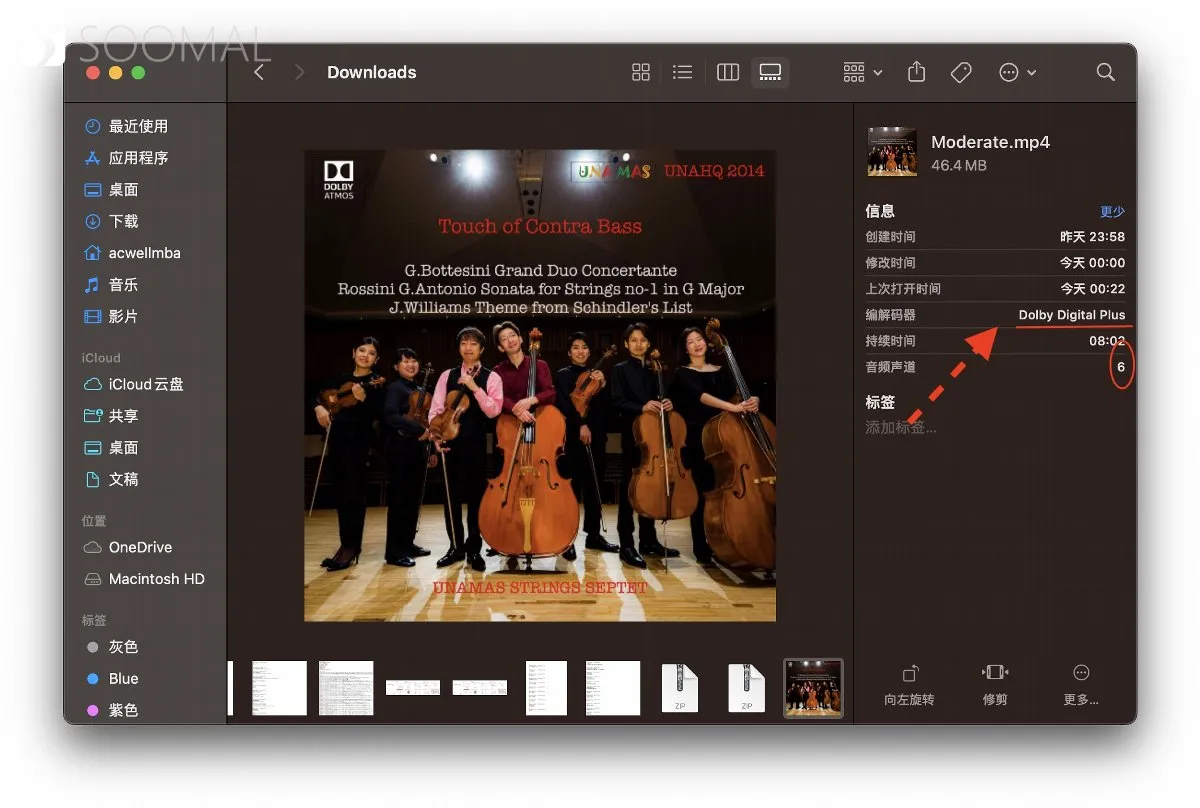Click the tag toolbar icon
1200x808 pixels.
pyautogui.click(x=961, y=72)
